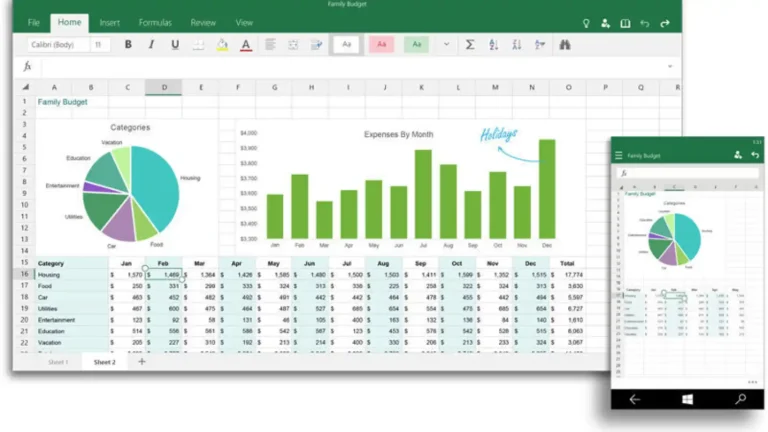The image size is (768, 432).
Task: Select column A header
Action: click(54, 87)
